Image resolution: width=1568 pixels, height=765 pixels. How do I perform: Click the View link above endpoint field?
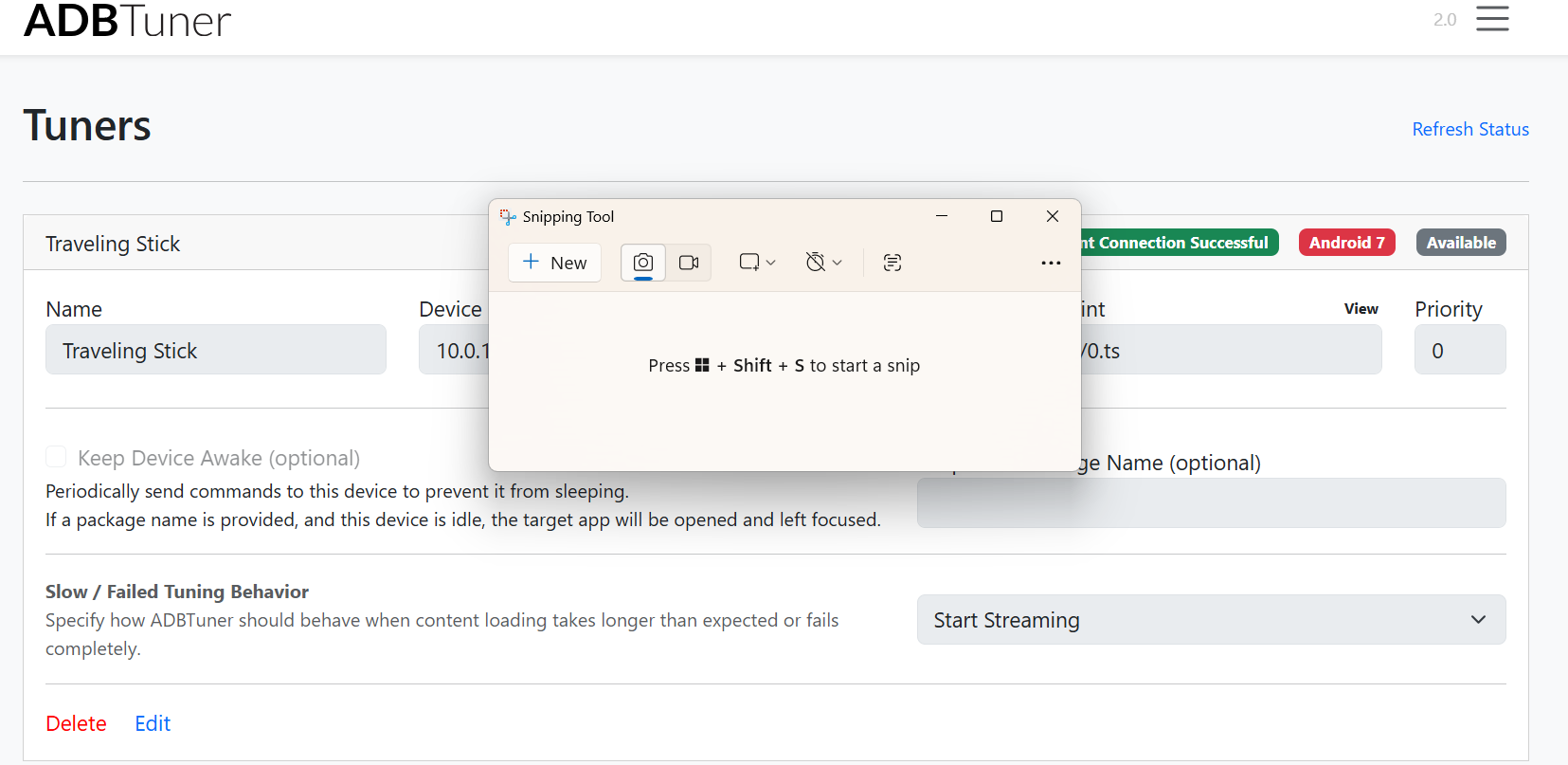1361,309
